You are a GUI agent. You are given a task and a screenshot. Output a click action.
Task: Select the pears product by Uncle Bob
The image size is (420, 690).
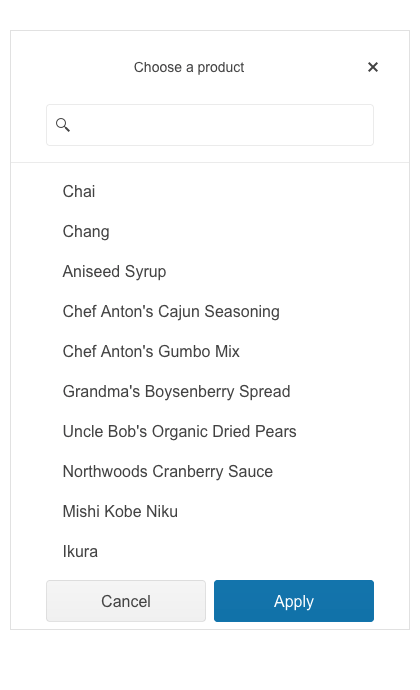(x=210, y=432)
